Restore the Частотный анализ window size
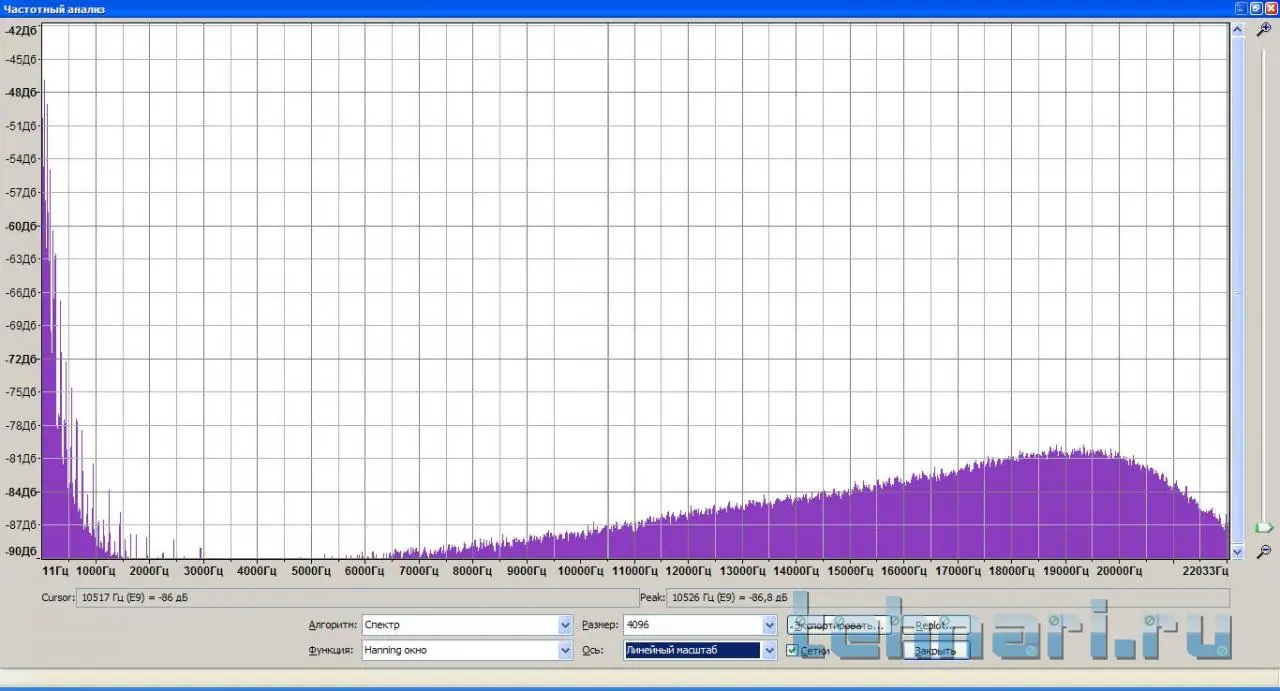This screenshot has width=1280, height=691. tap(1255, 8)
